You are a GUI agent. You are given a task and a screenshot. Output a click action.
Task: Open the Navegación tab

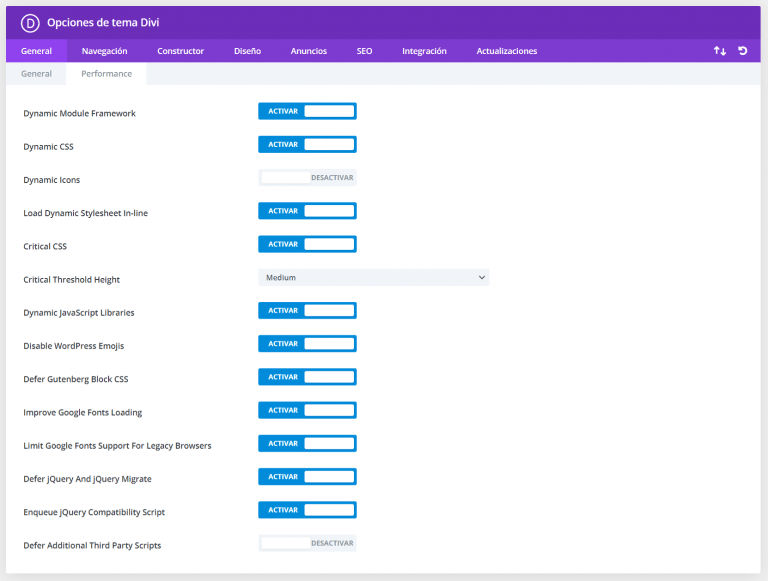(x=104, y=51)
